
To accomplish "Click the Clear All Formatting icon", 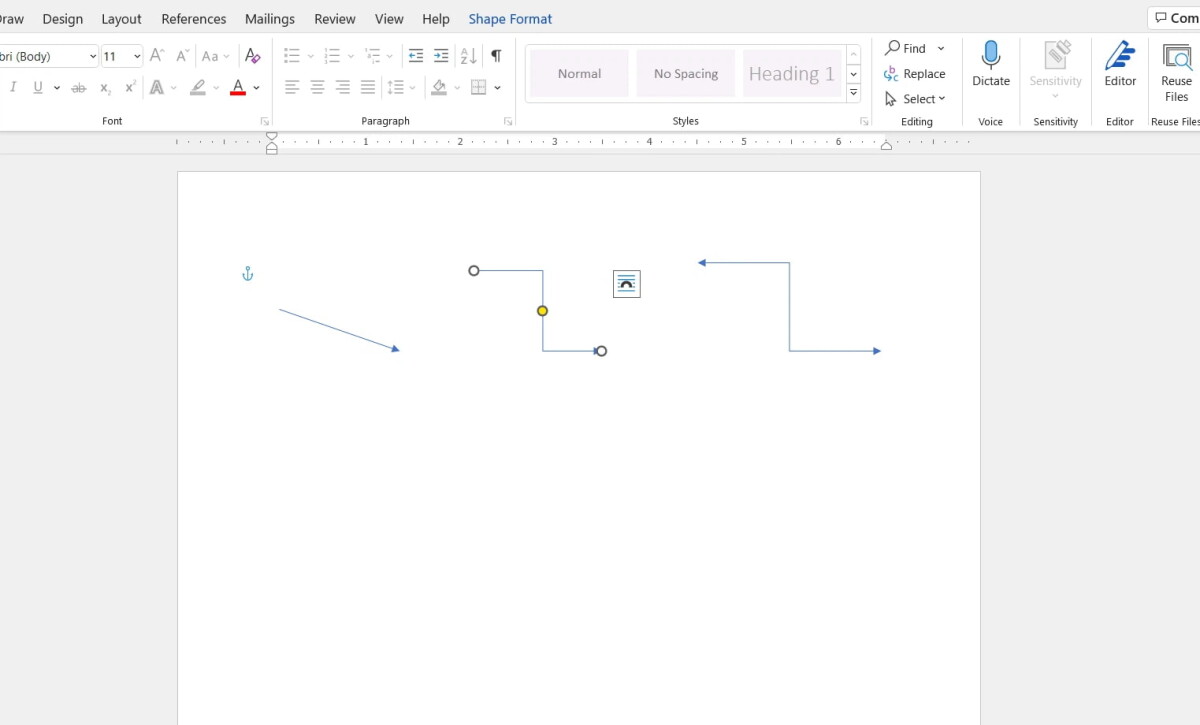I will (252, 56).
